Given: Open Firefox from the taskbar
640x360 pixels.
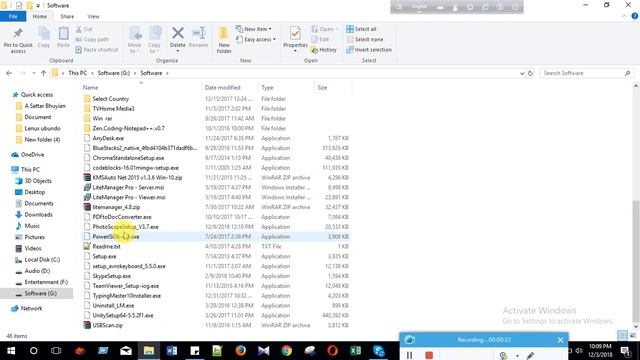Looking at the screenshot, I should (240, 351).
